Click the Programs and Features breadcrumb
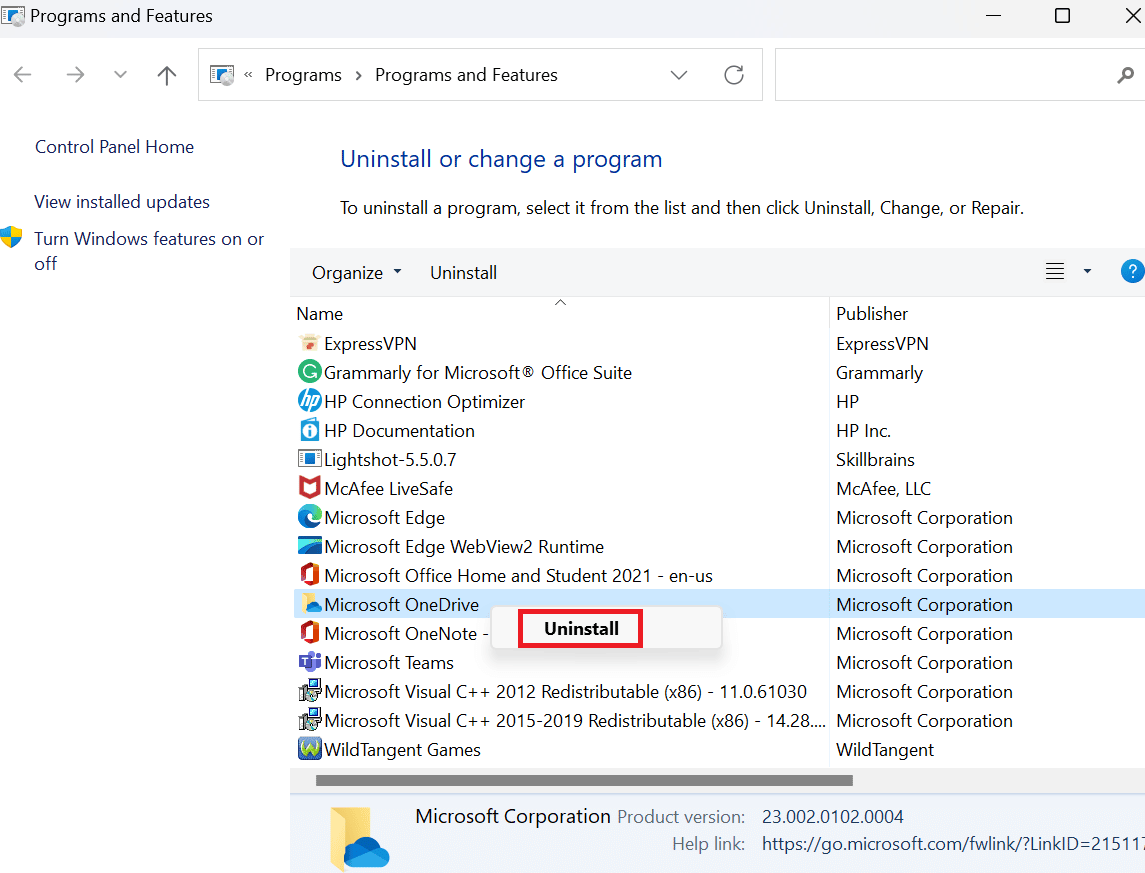 pos(466,75)
